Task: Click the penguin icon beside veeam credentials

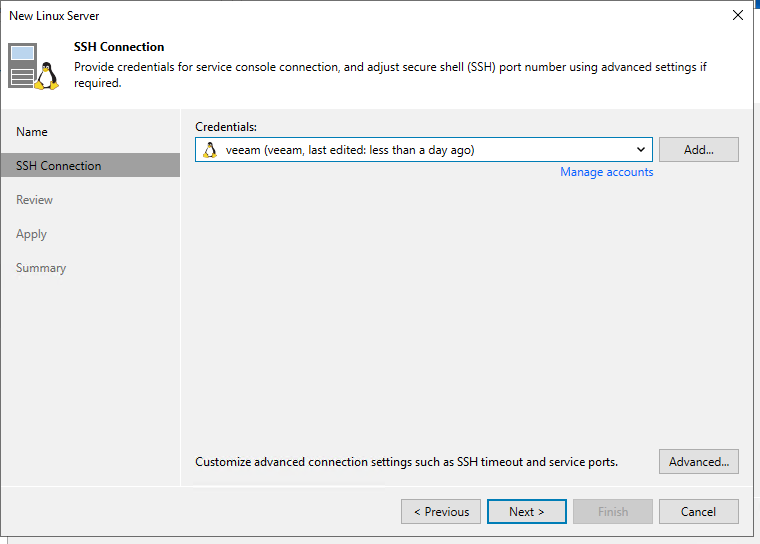Action: pyautogui.click(x=210, y=150)
